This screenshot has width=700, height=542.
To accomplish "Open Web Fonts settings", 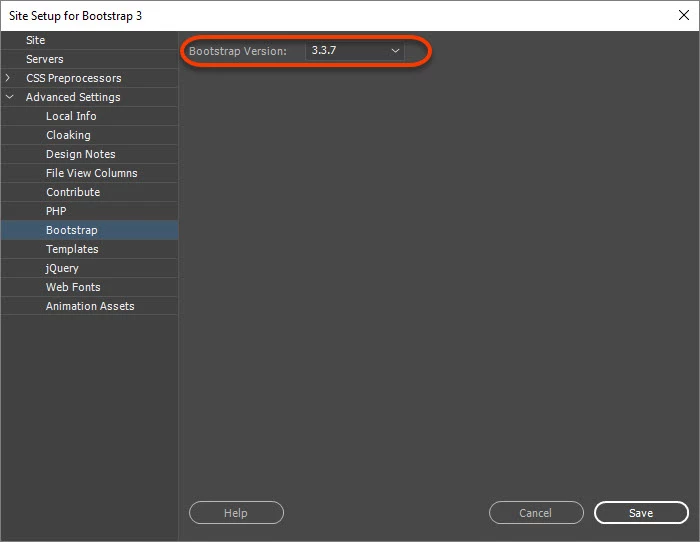I will pyautogui.click(x=89, y=287).
